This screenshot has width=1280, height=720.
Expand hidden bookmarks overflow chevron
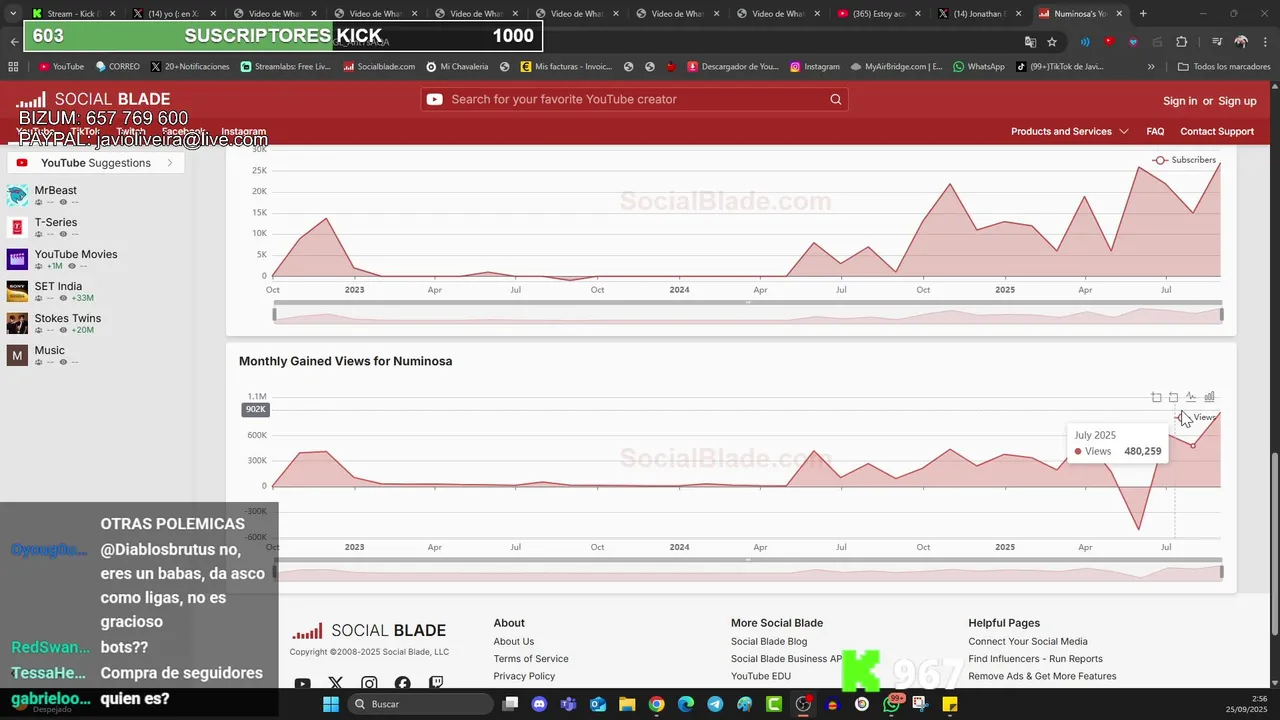coord(1151,67)
